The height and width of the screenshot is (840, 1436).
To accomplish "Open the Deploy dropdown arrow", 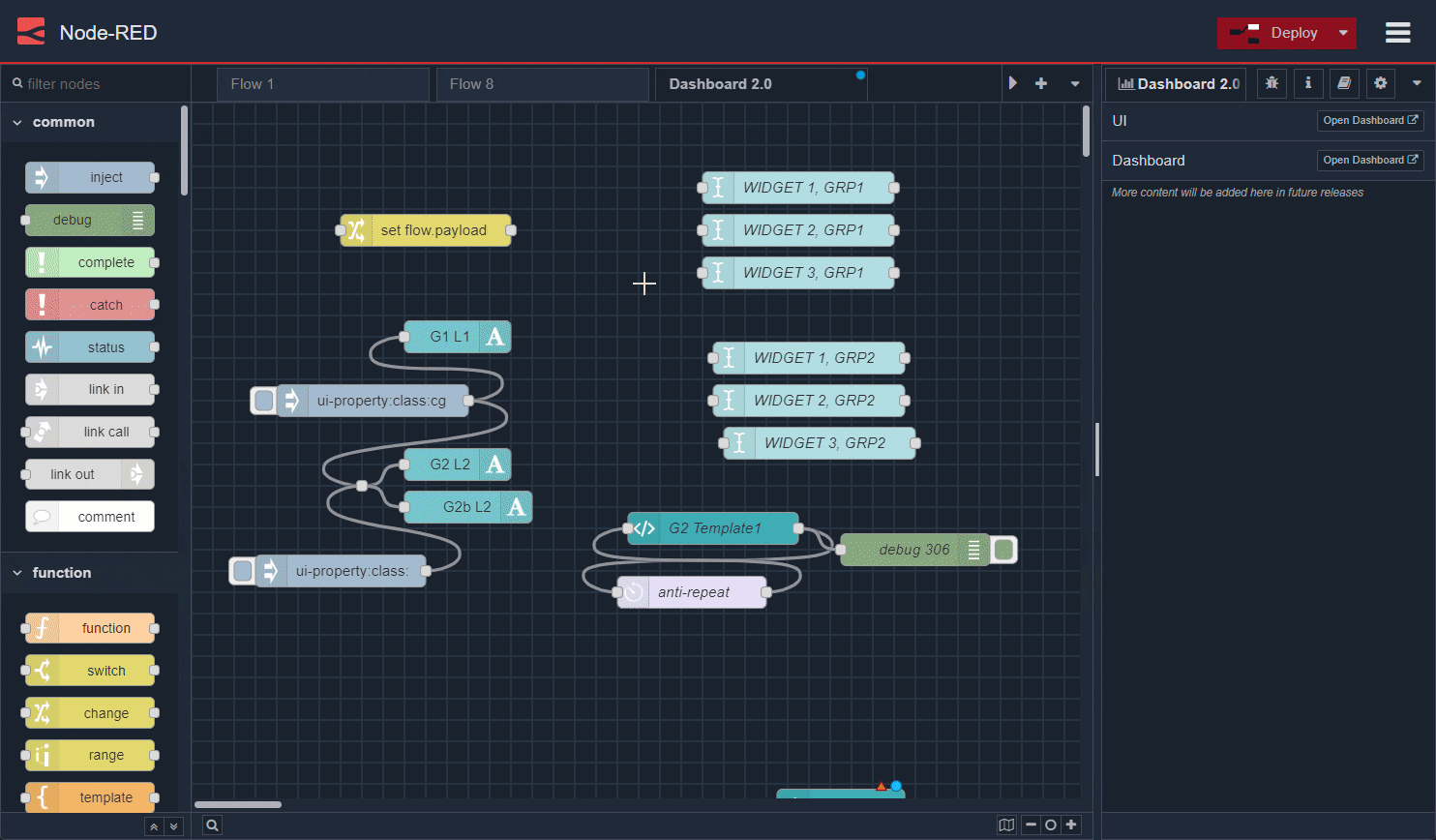I will [x=1344, y=32].
